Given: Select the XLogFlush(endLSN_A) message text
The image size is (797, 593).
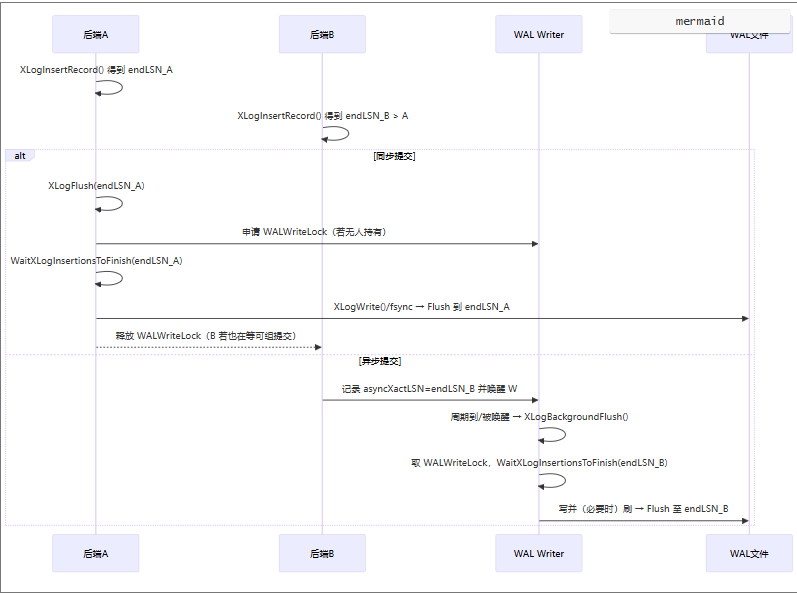Looking at the screenshot, I should click(96, 186).
